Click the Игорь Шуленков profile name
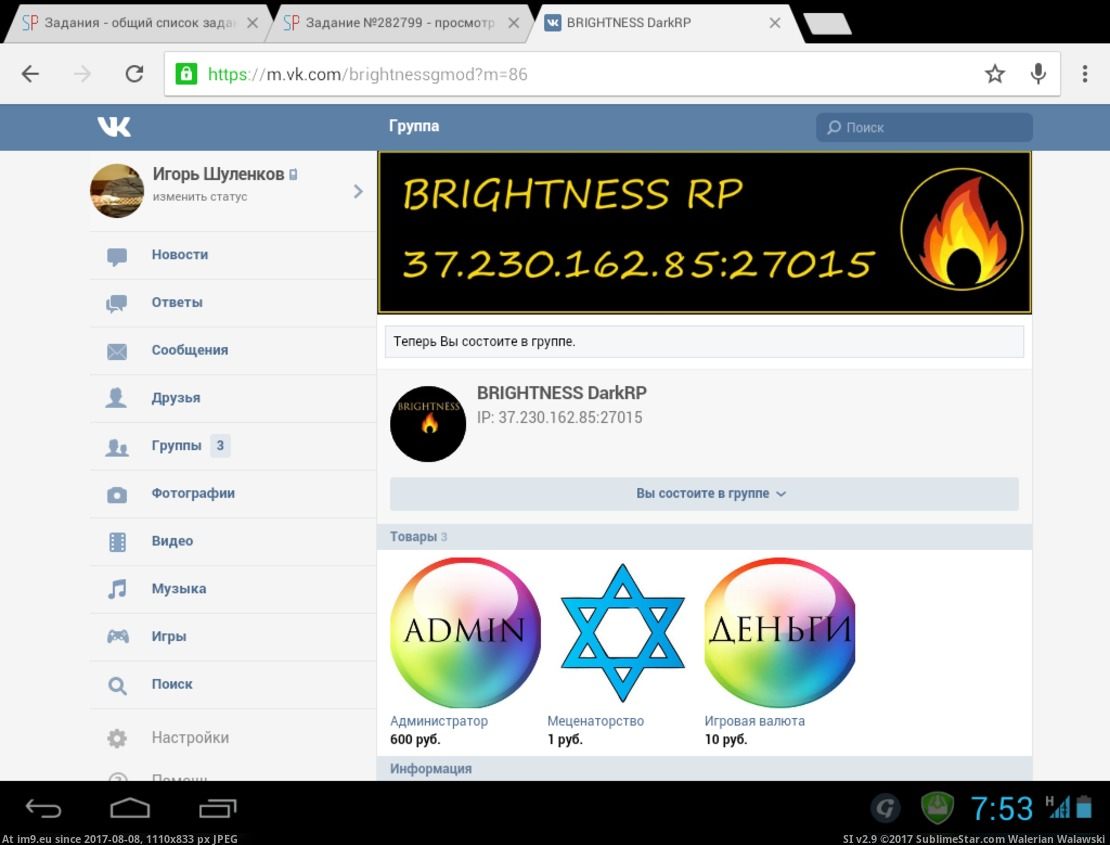 218,174
